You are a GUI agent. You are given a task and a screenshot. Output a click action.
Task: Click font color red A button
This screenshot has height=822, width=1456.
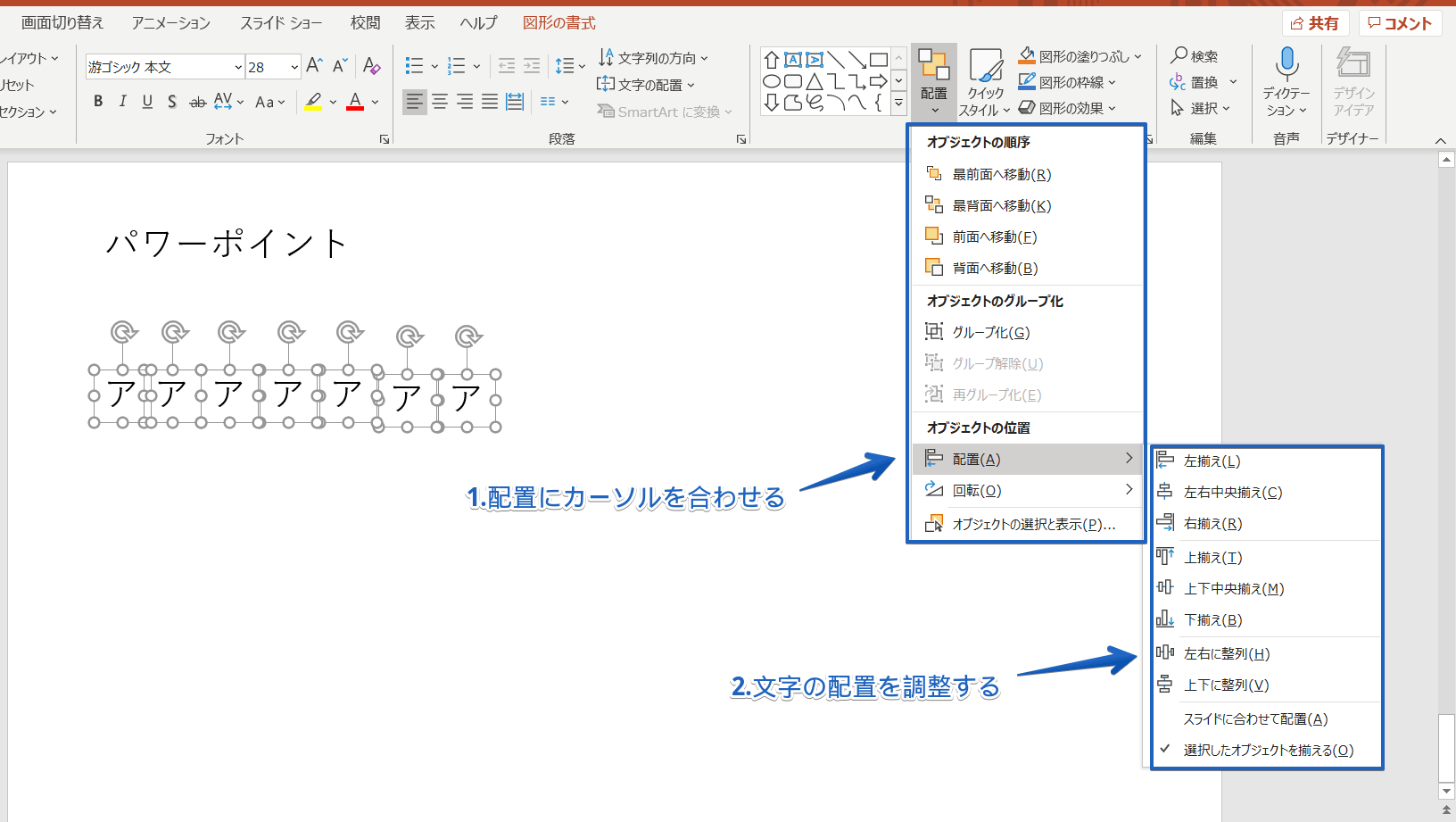tap(355, 102)
